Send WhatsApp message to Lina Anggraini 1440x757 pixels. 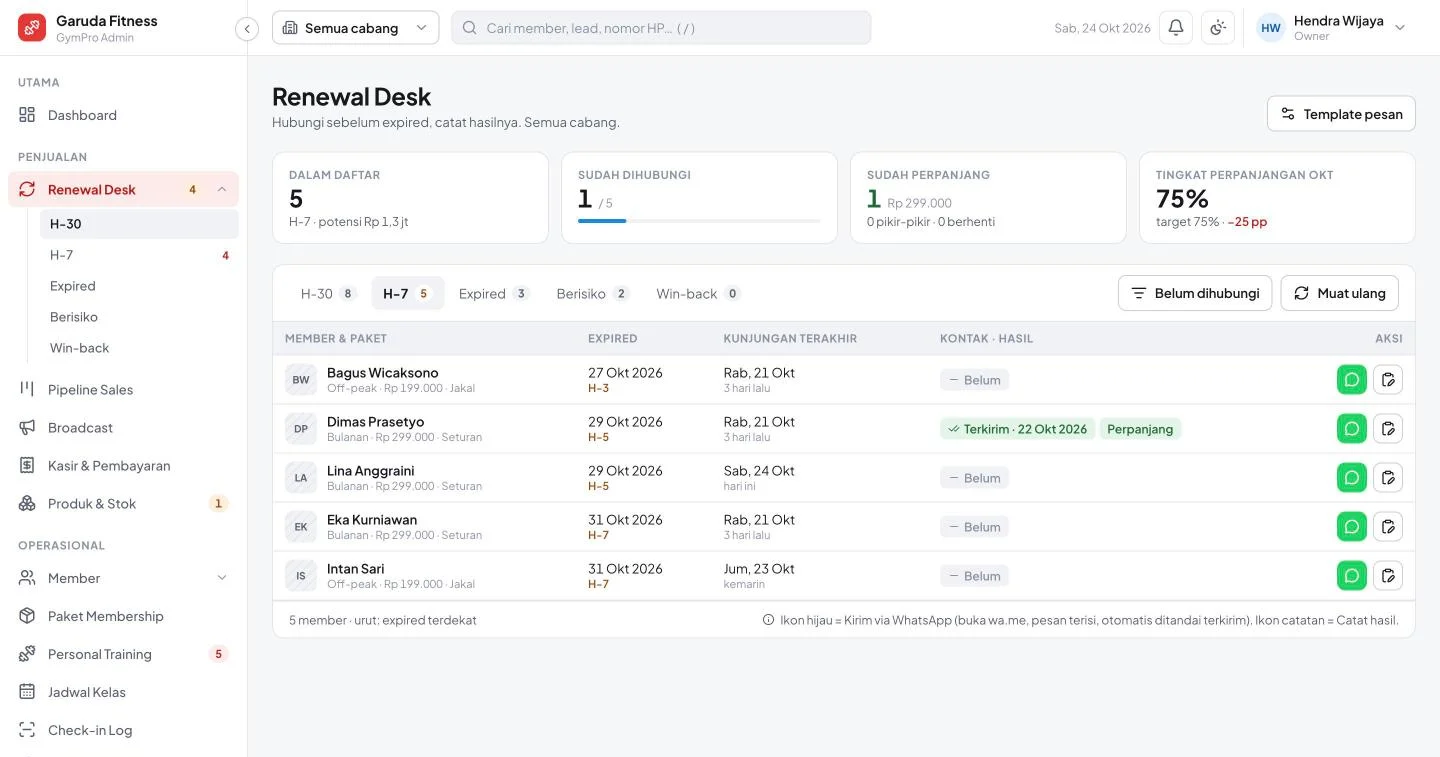pyautogui.click(x=1352, y=478)
